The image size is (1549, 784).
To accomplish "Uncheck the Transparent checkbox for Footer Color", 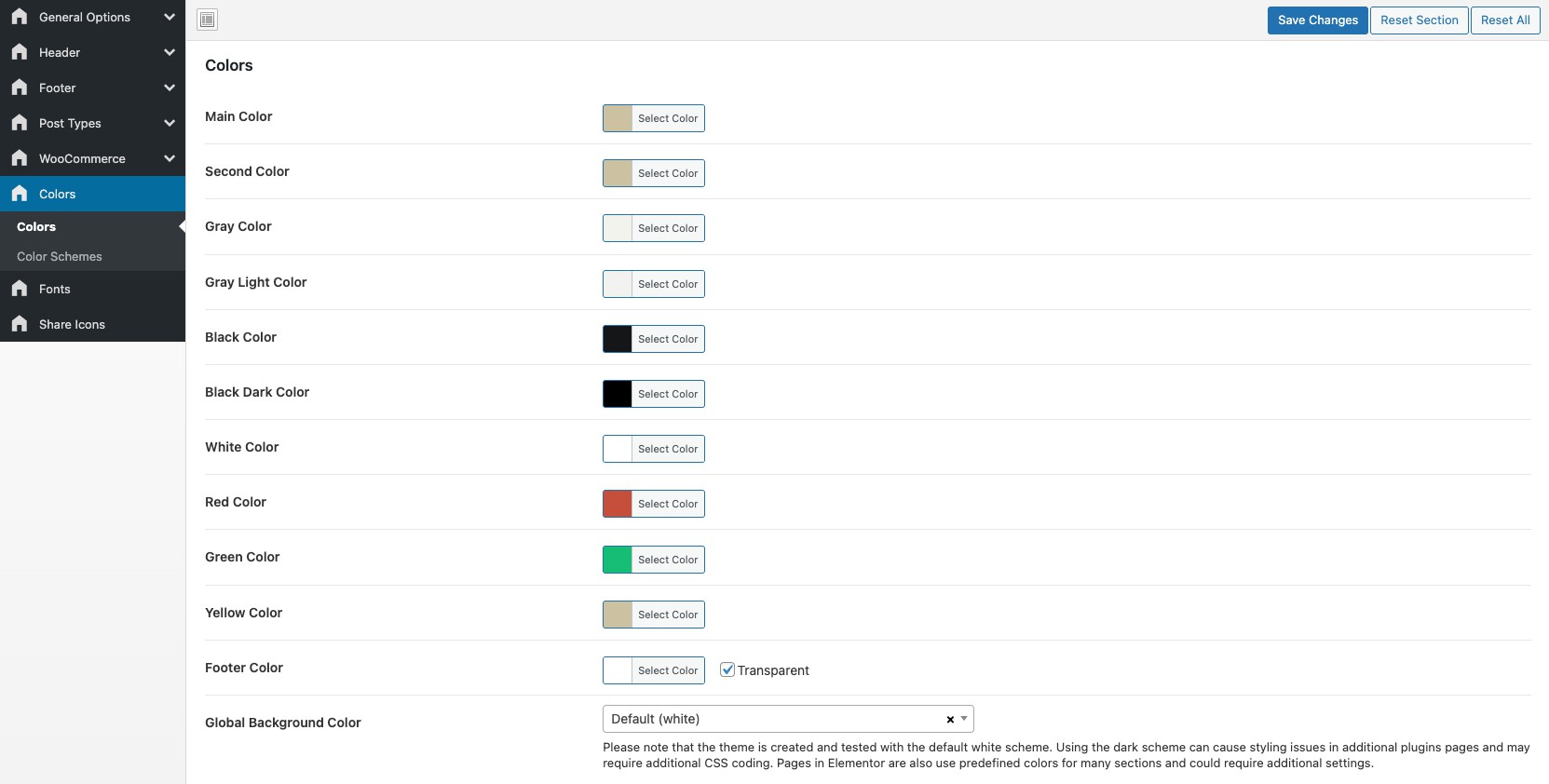I will pos(727,669).
